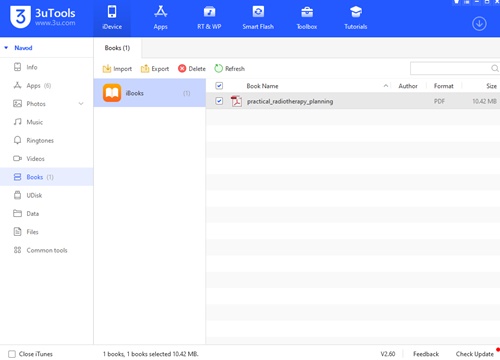
Task: Click the Feedback link
Action: click(426, 354)
